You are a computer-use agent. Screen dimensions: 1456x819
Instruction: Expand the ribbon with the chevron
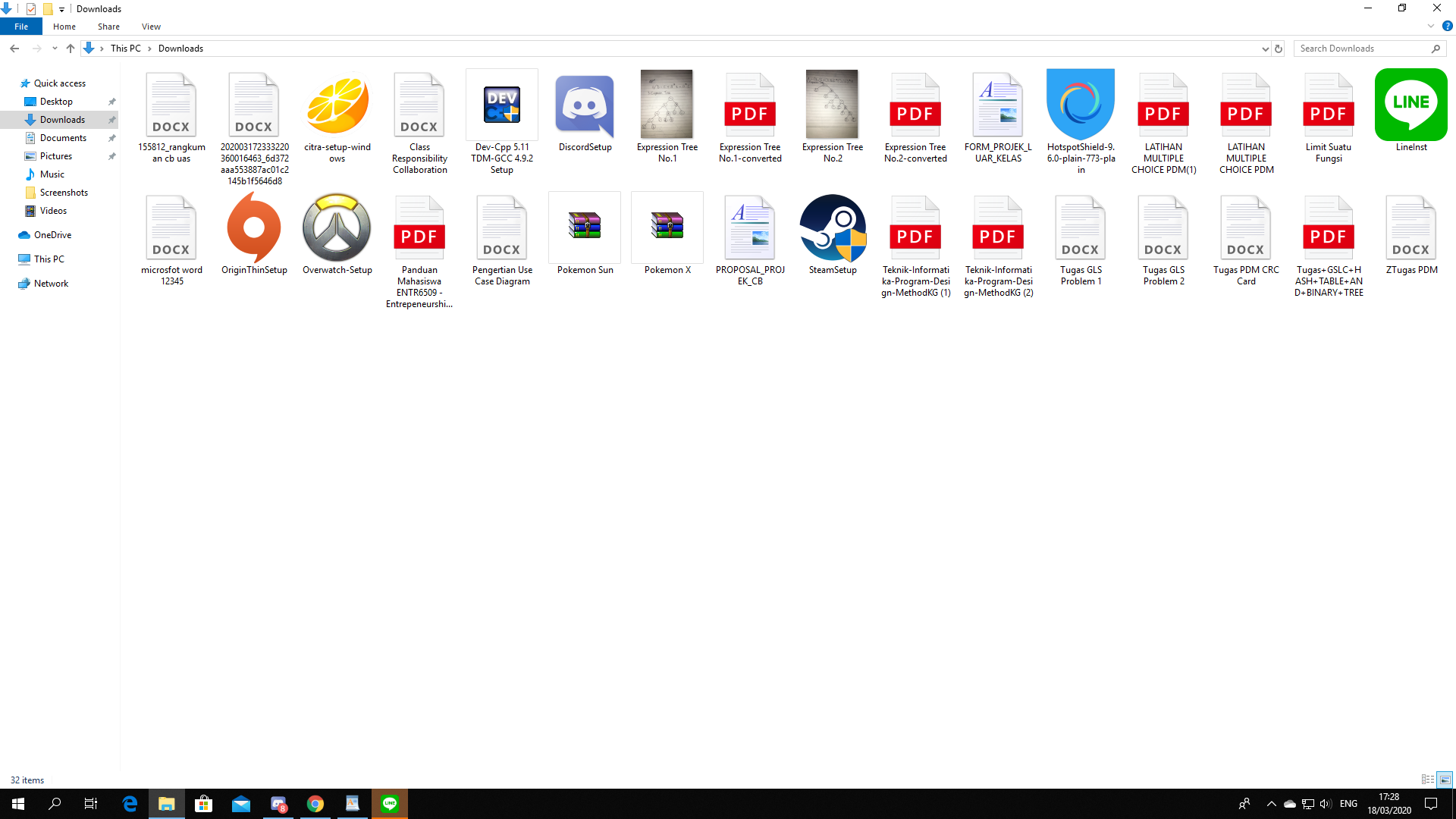1431,27
